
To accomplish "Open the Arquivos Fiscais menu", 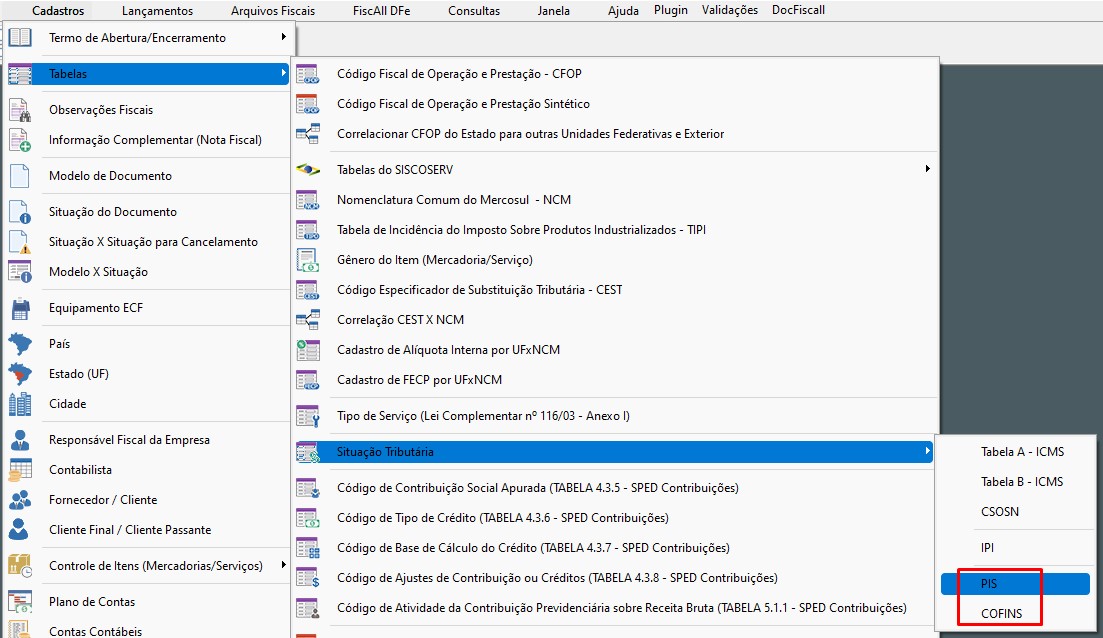I will pos(273,11).
